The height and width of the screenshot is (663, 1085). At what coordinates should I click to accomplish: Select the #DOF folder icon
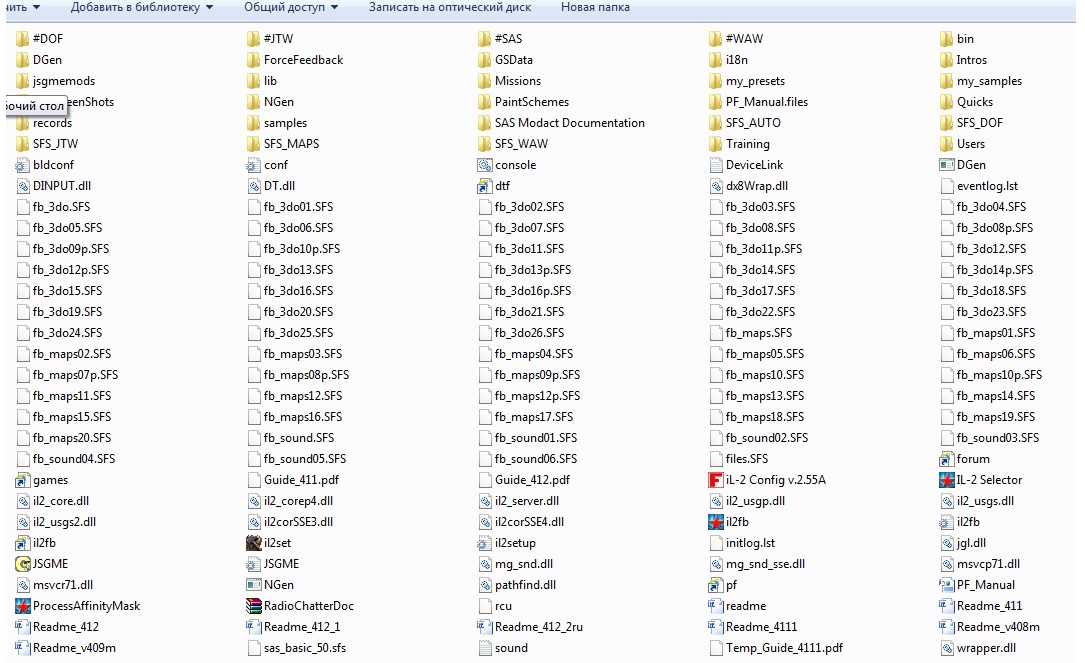click(22, 39)
